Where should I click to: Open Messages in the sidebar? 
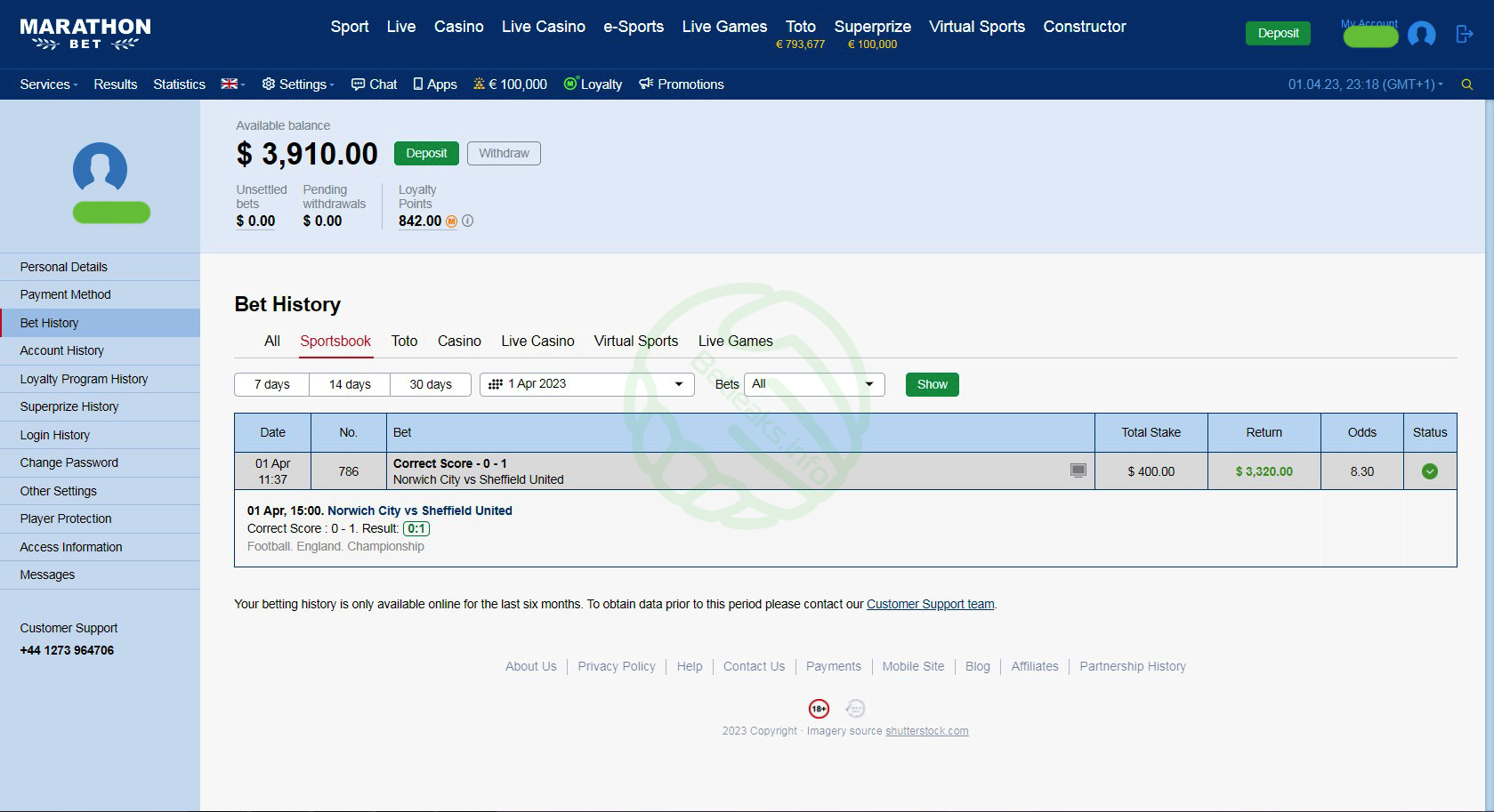click(100, 575)
